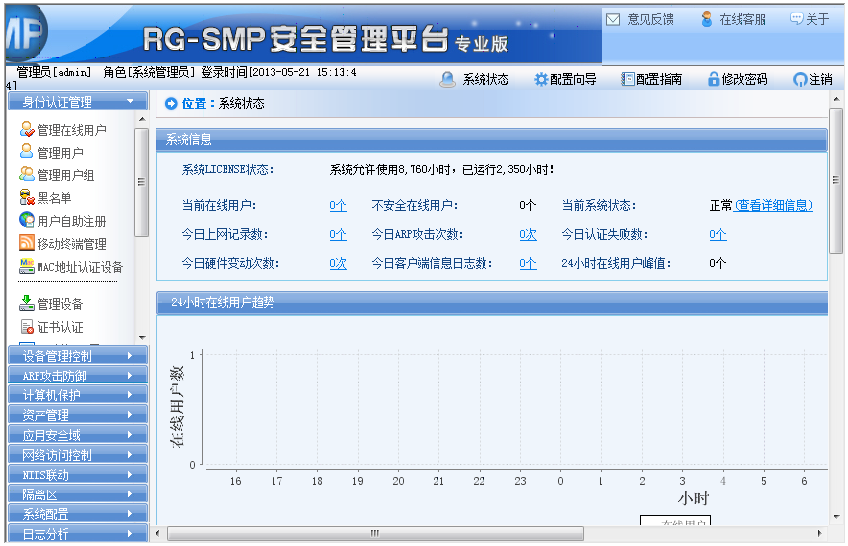
Task: Open 管理用户组 in sidebar
Action: click(x=65, y=175)
